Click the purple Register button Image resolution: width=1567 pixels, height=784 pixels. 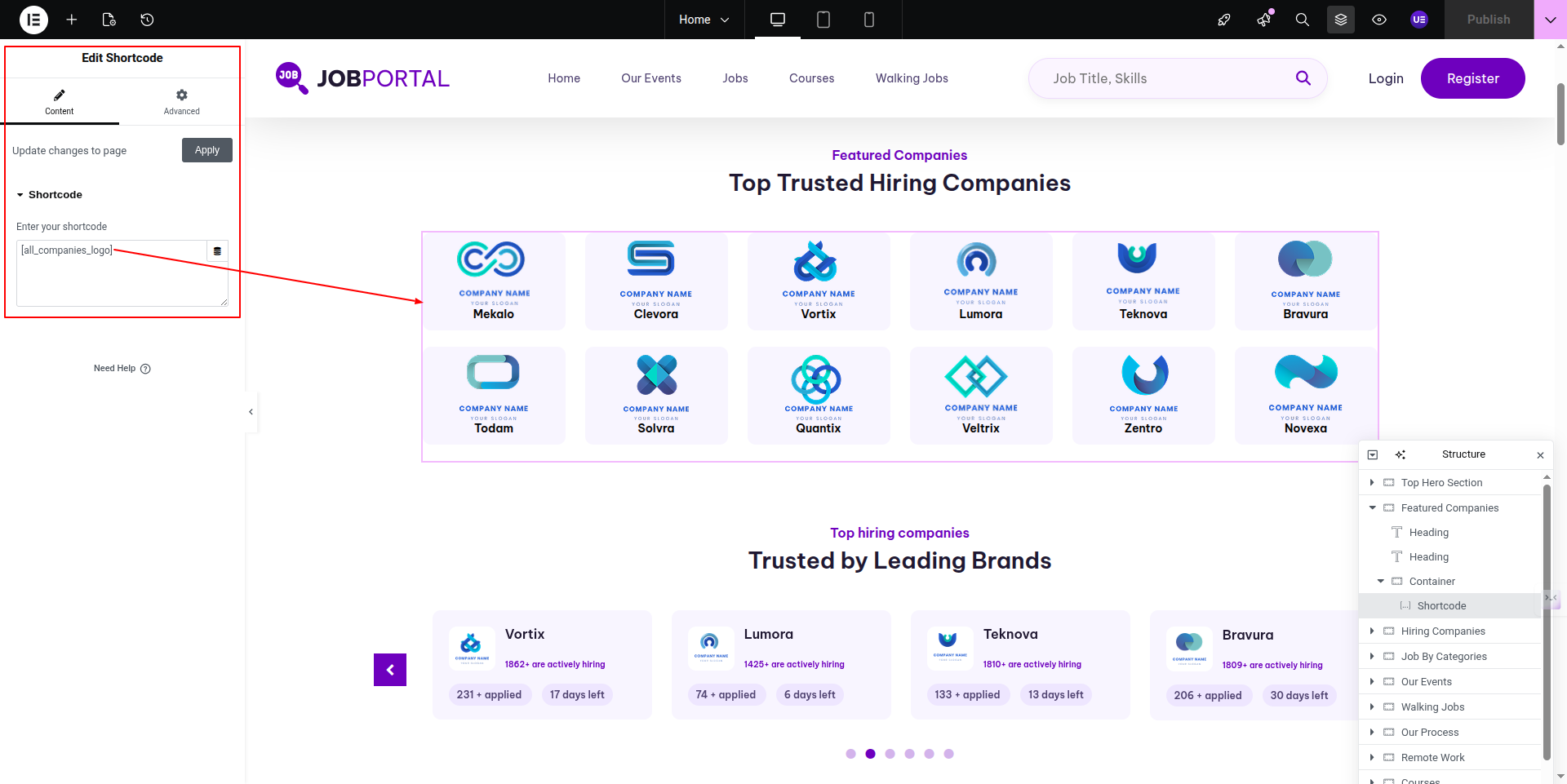1472,78
